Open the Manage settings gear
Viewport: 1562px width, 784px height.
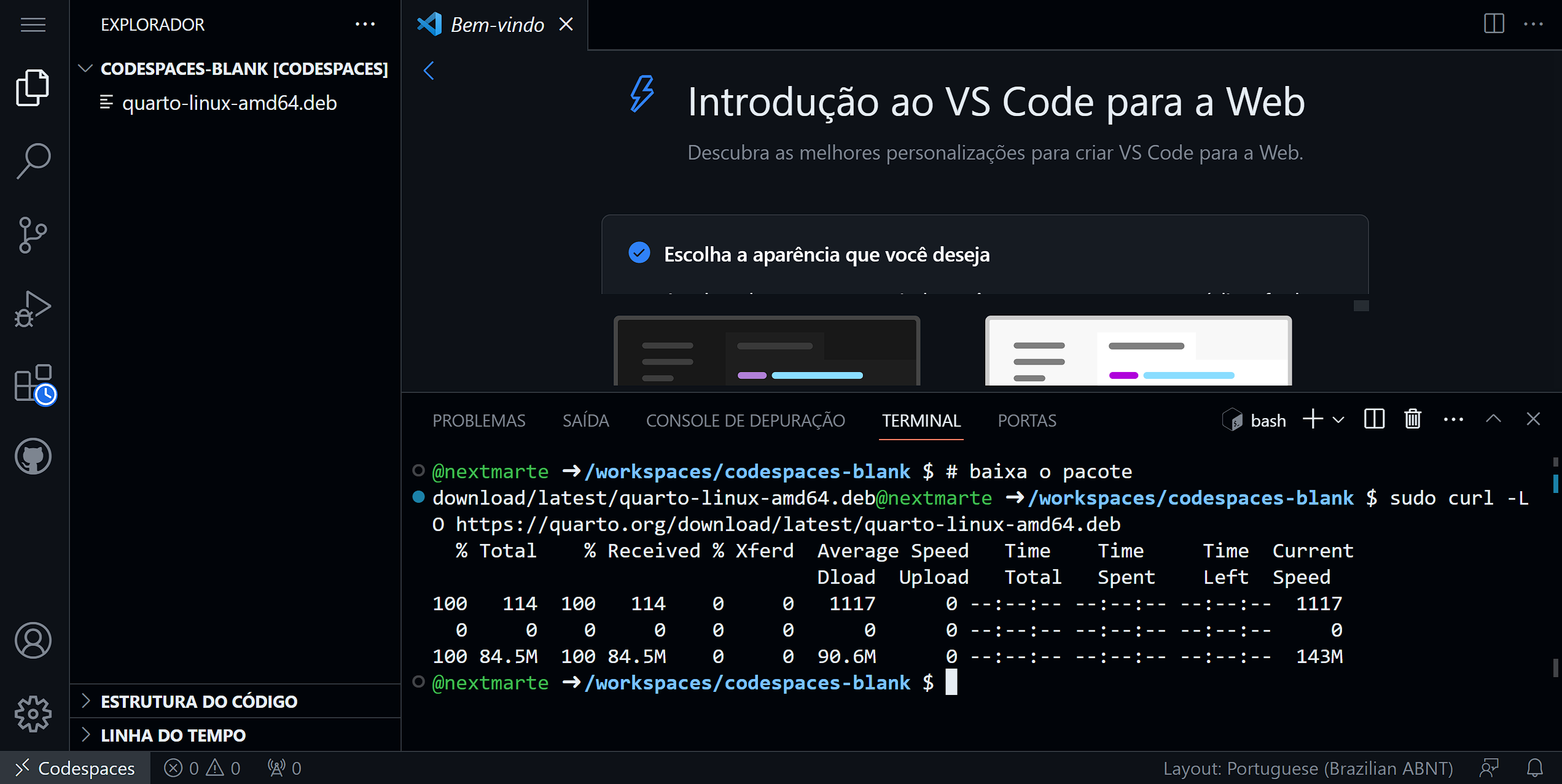33,713
